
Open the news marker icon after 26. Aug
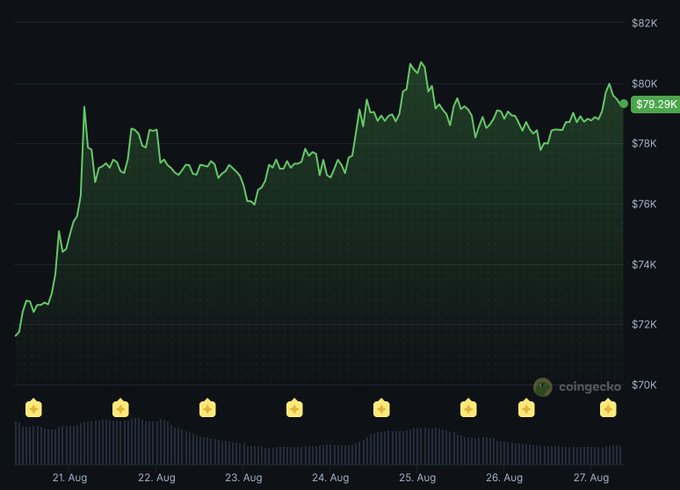(x=526, y=408)
